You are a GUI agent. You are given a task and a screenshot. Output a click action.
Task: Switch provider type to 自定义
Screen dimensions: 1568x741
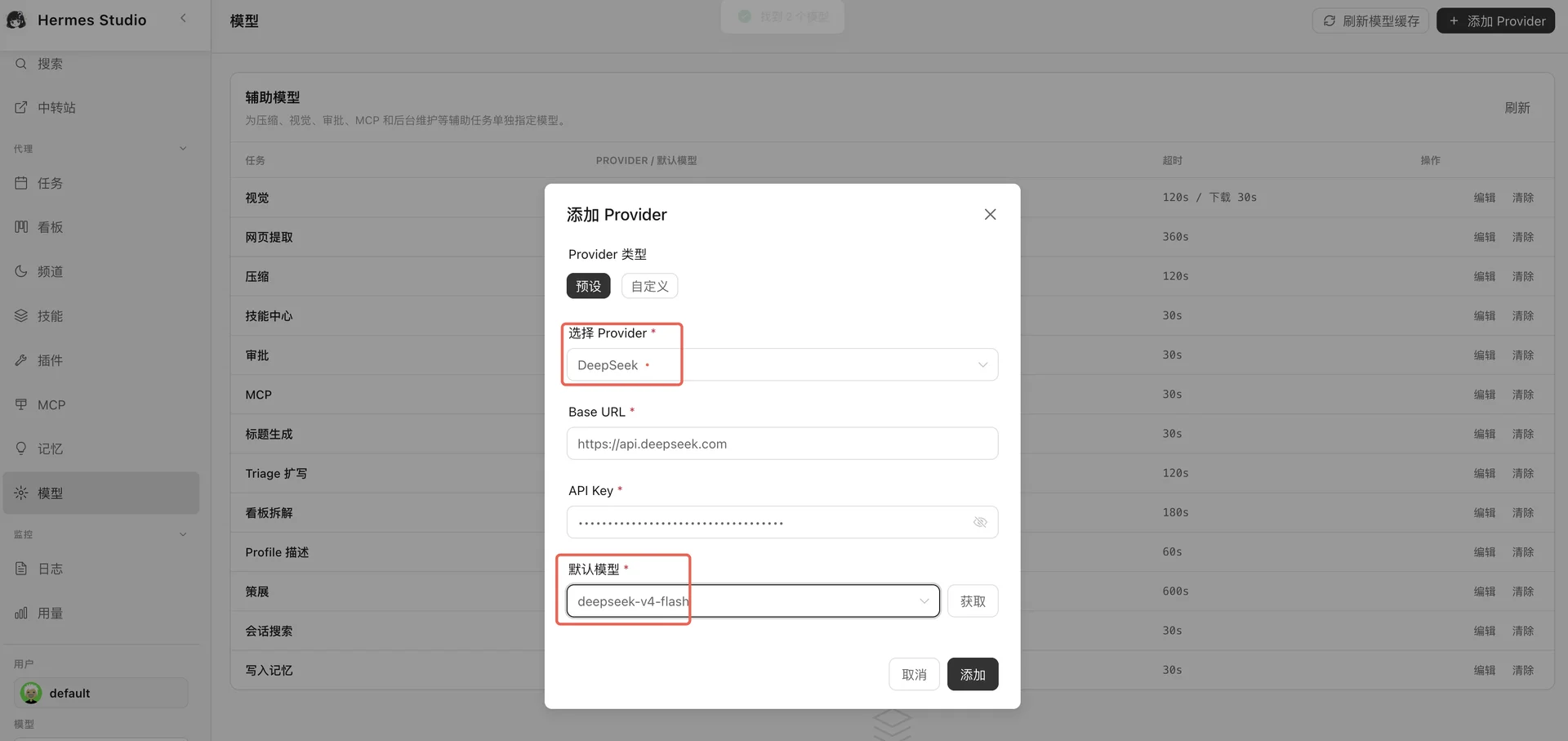pyautogui.click(x=649, y=286)
